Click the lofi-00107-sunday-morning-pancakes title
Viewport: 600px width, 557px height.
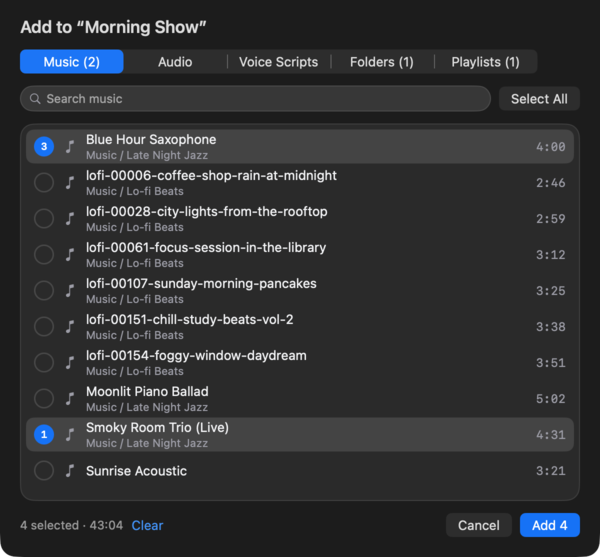coord(201,283)
